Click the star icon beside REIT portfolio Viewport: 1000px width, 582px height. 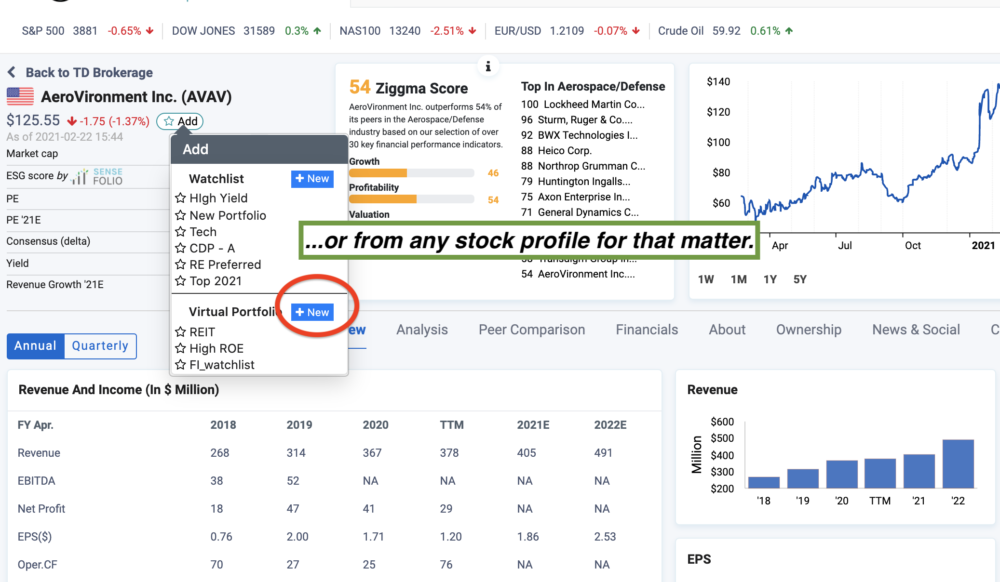pos(180,331)
